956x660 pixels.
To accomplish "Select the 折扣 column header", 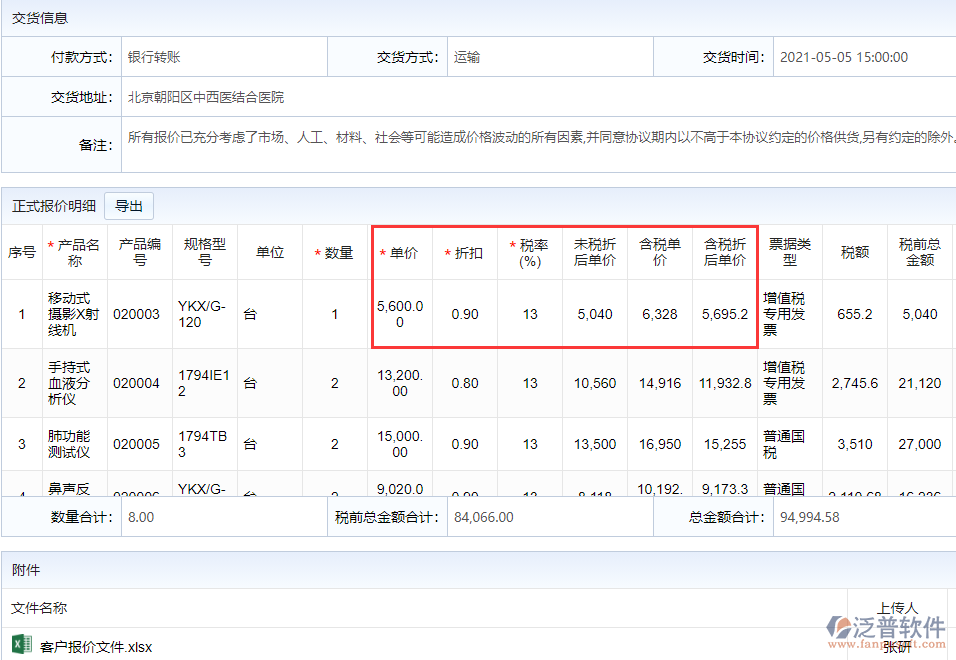I will pyautogui.click(x=464, y=253).
